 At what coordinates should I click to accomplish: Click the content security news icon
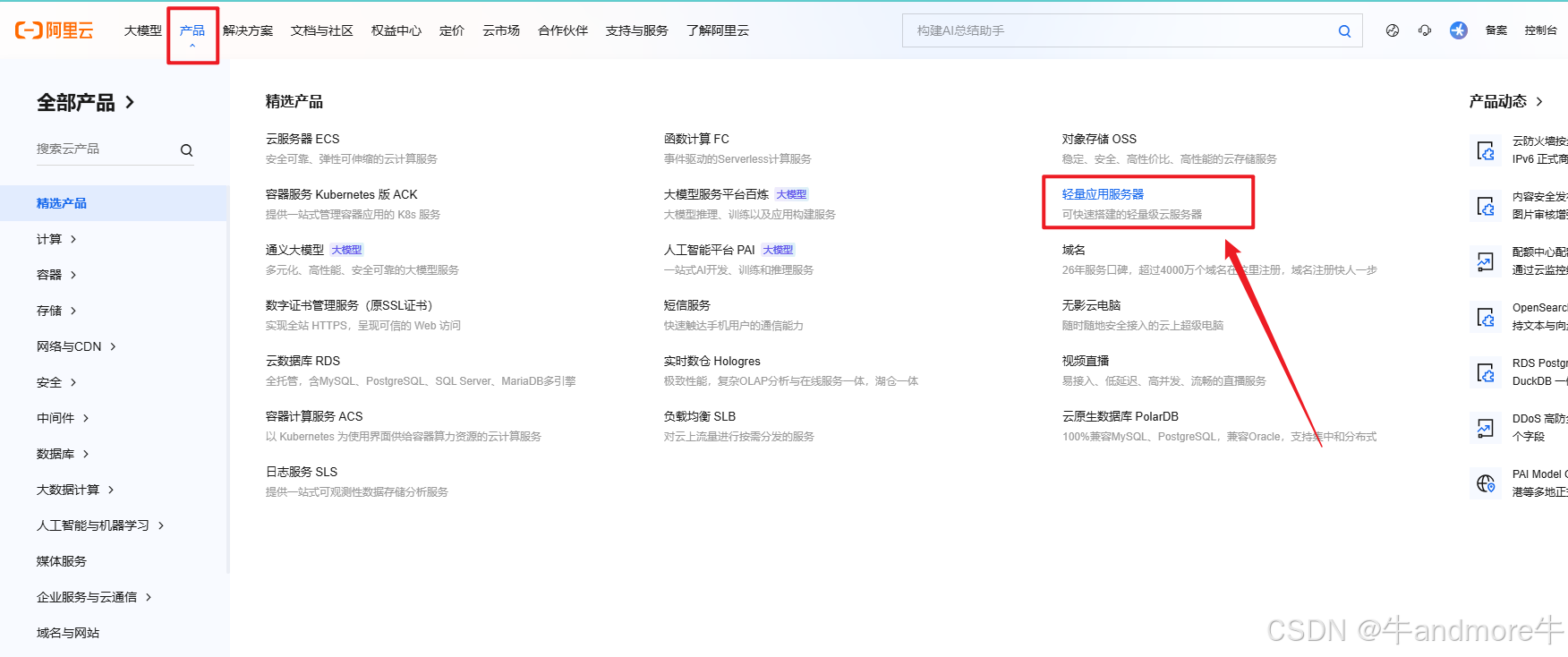[x=1486, y=206]
